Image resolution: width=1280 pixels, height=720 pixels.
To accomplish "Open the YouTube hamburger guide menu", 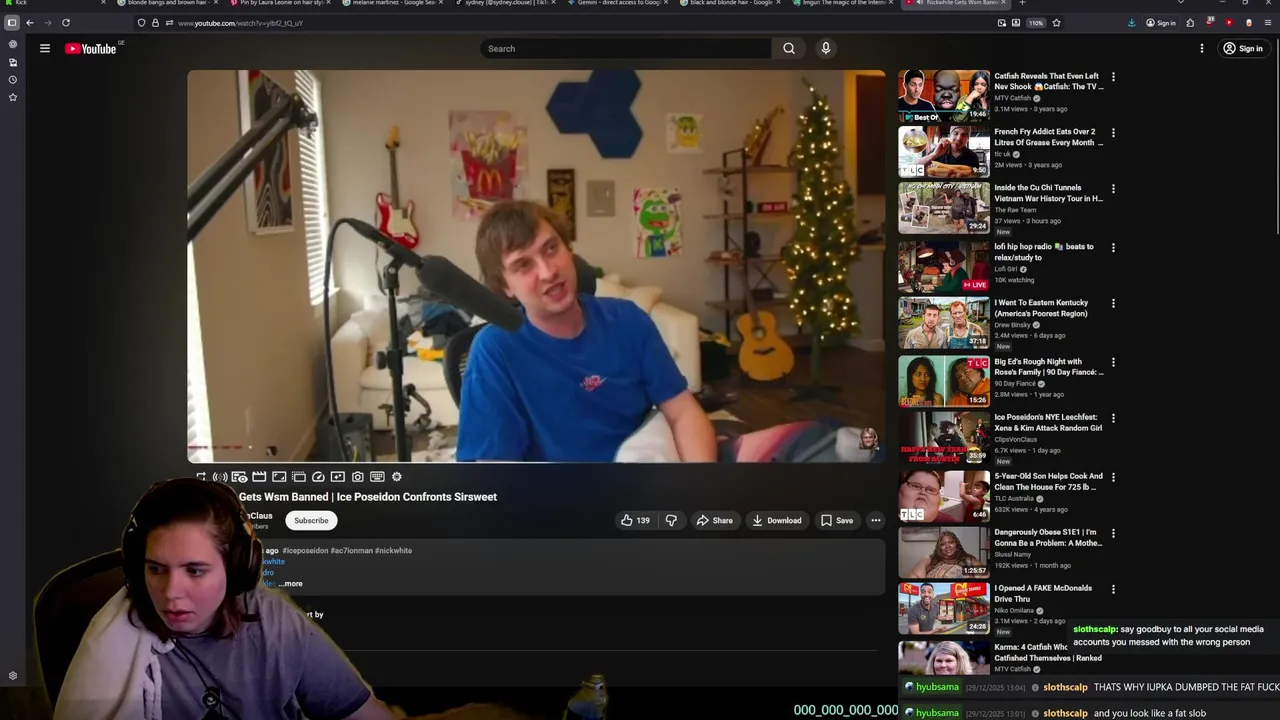I will click(x=45, y=48).
